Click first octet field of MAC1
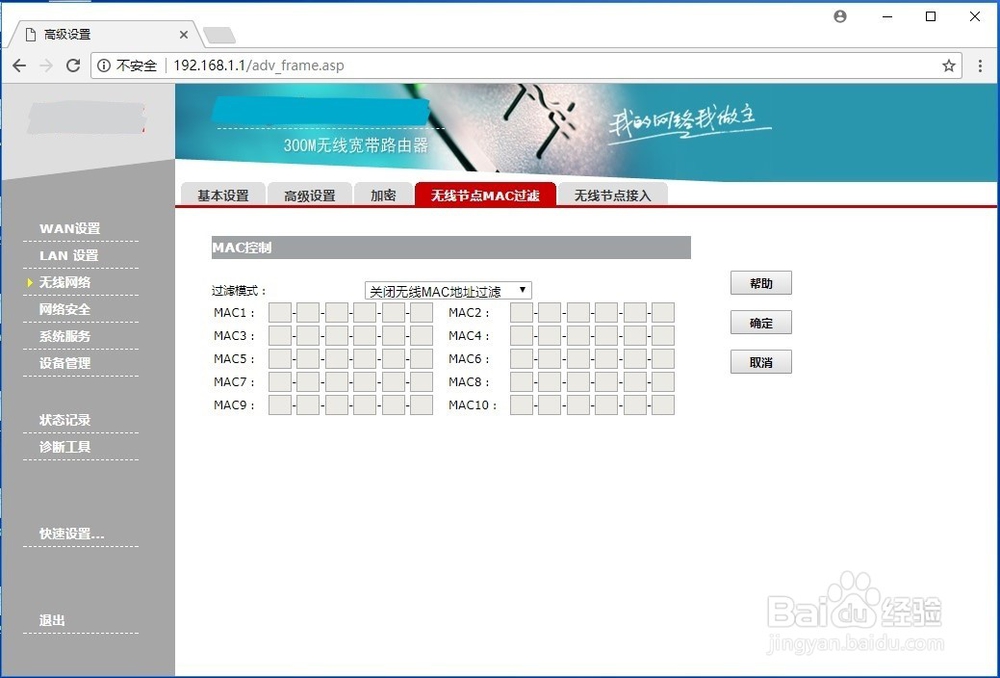This screenshot has width=1000, height=678. click(x=279, y=313)
